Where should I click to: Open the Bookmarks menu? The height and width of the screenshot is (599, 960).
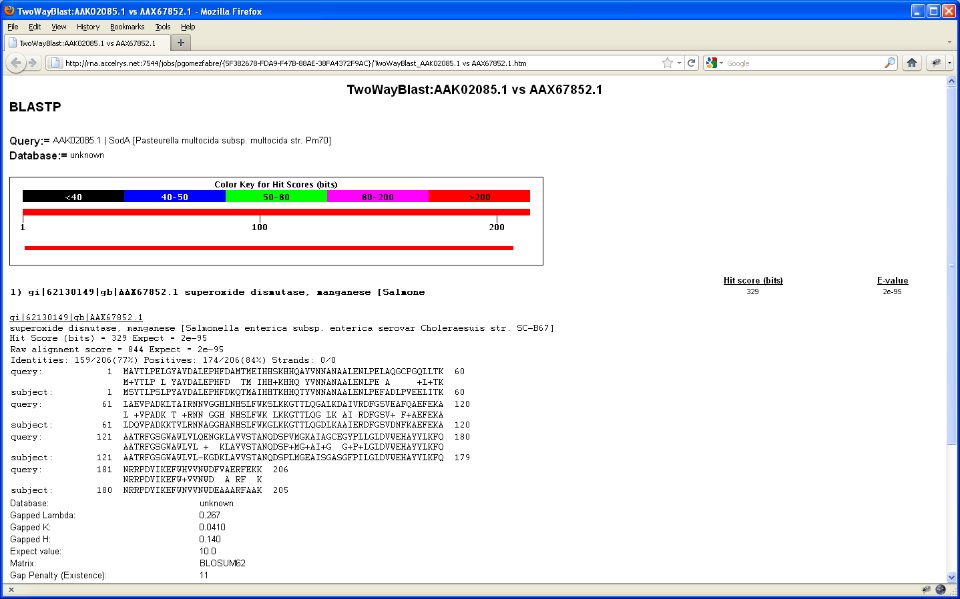[x=127, y=27]
